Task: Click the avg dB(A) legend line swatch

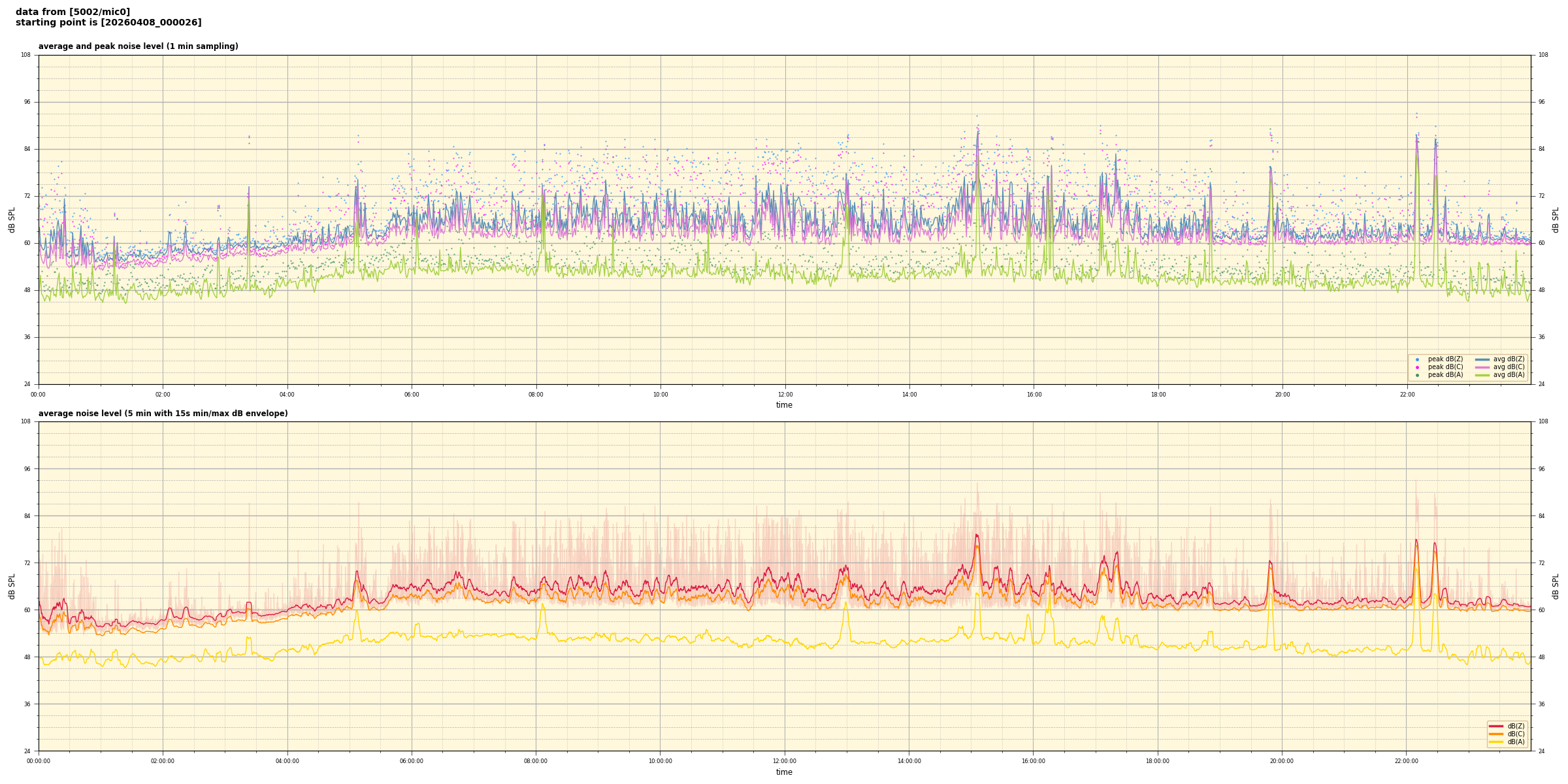Action: pyautogui.click(x=1482, y=375)
